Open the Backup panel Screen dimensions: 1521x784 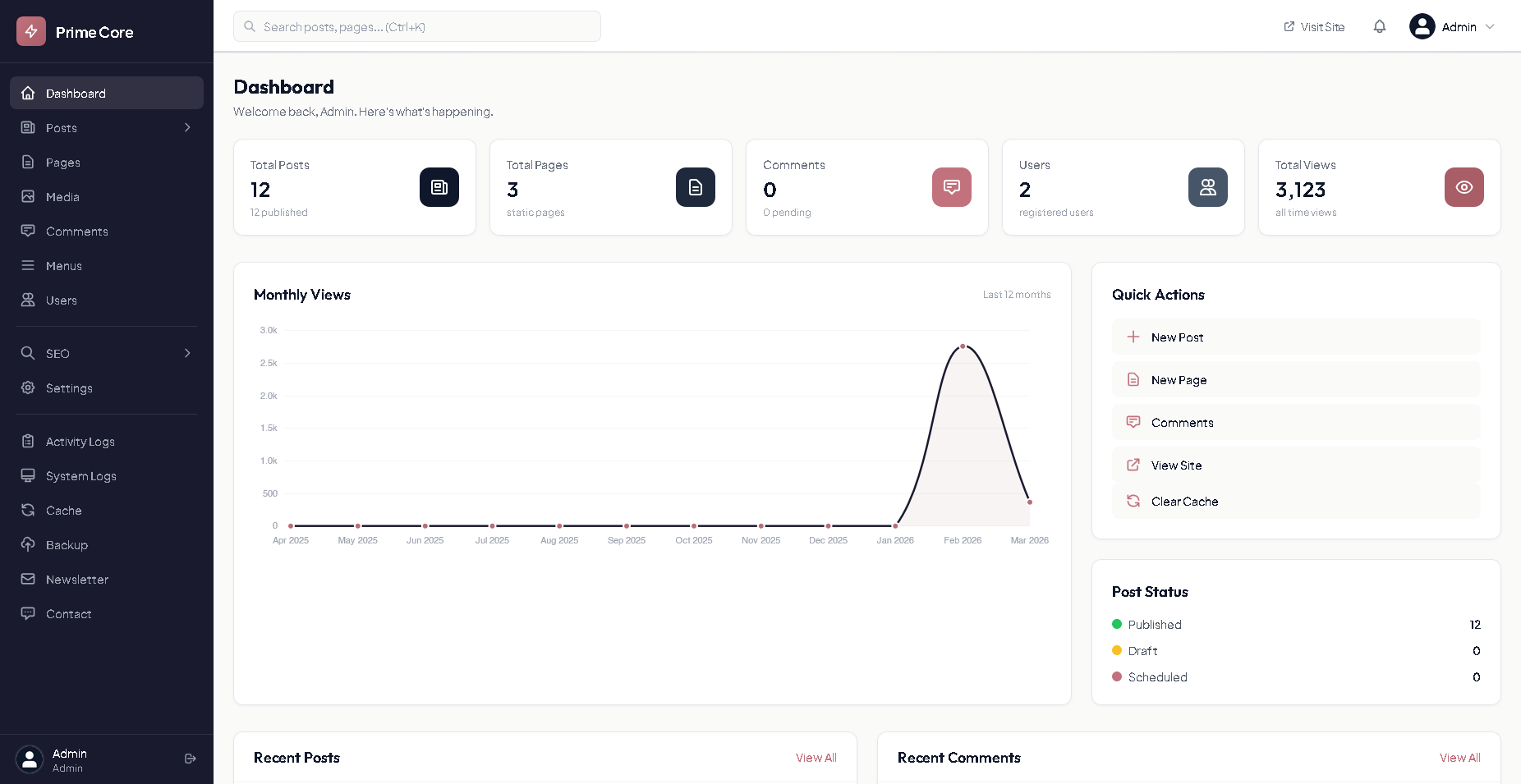[x=67, y=544]
